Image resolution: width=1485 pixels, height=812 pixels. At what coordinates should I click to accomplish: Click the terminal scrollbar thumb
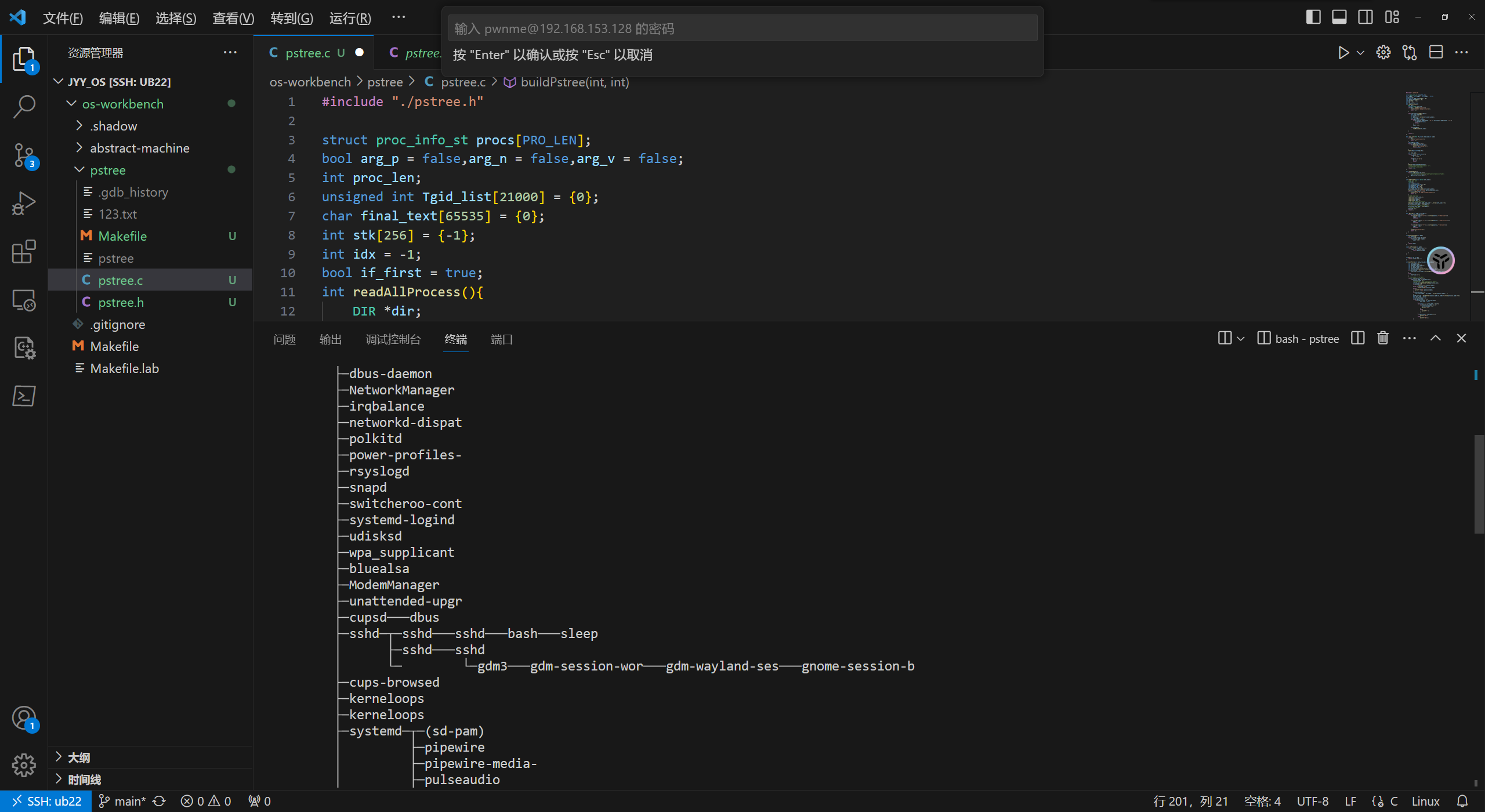click(1479, 484)
